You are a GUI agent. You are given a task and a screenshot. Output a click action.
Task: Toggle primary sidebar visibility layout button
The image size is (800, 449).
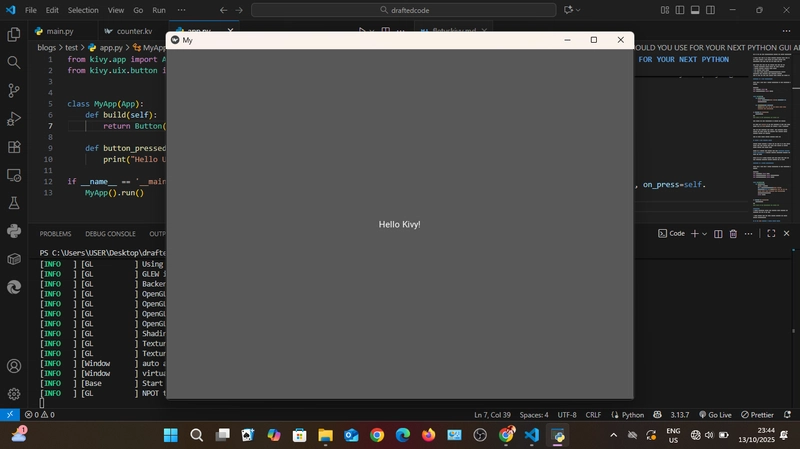click(x=680, y=10)
